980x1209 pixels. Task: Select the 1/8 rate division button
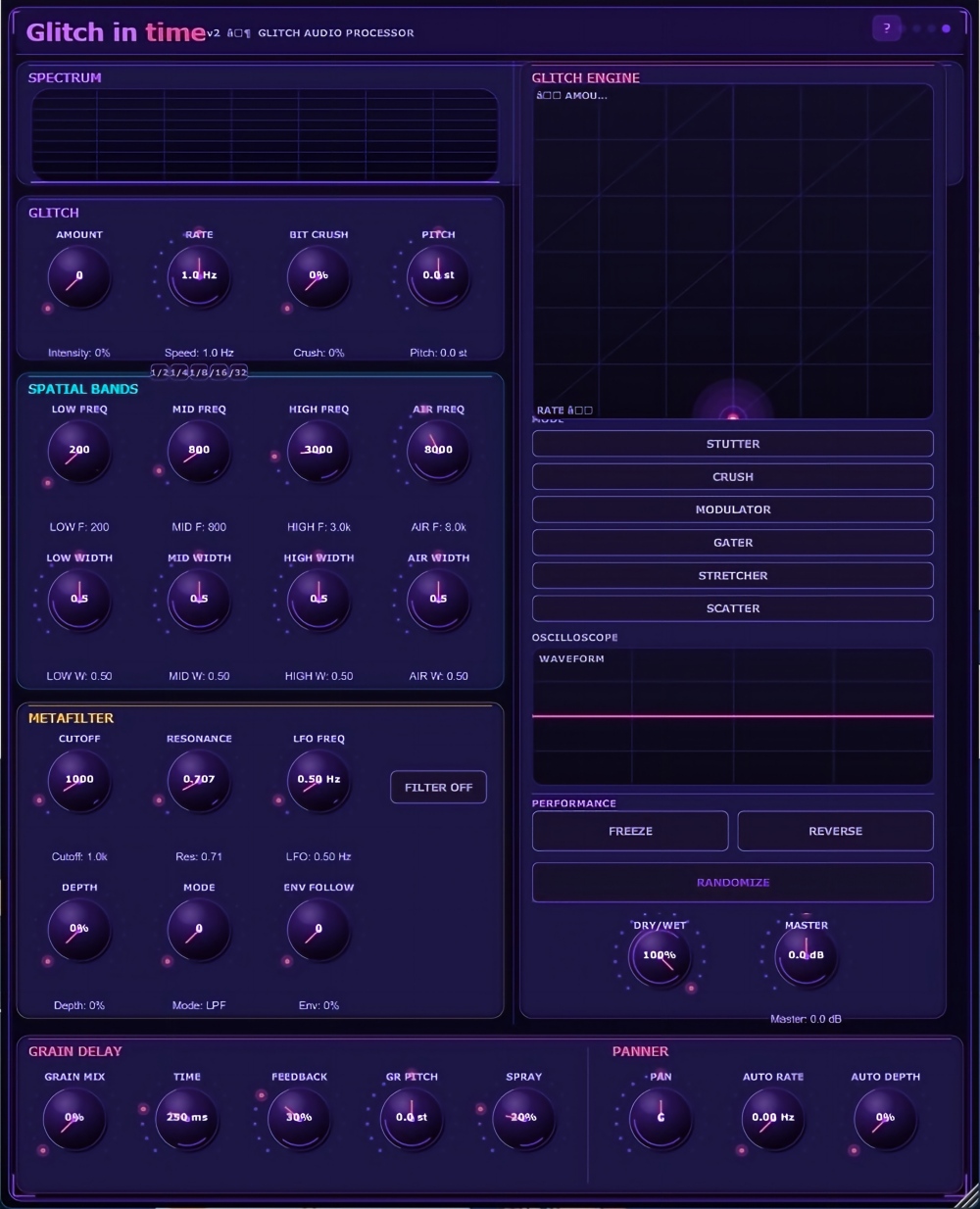point(199,372)
